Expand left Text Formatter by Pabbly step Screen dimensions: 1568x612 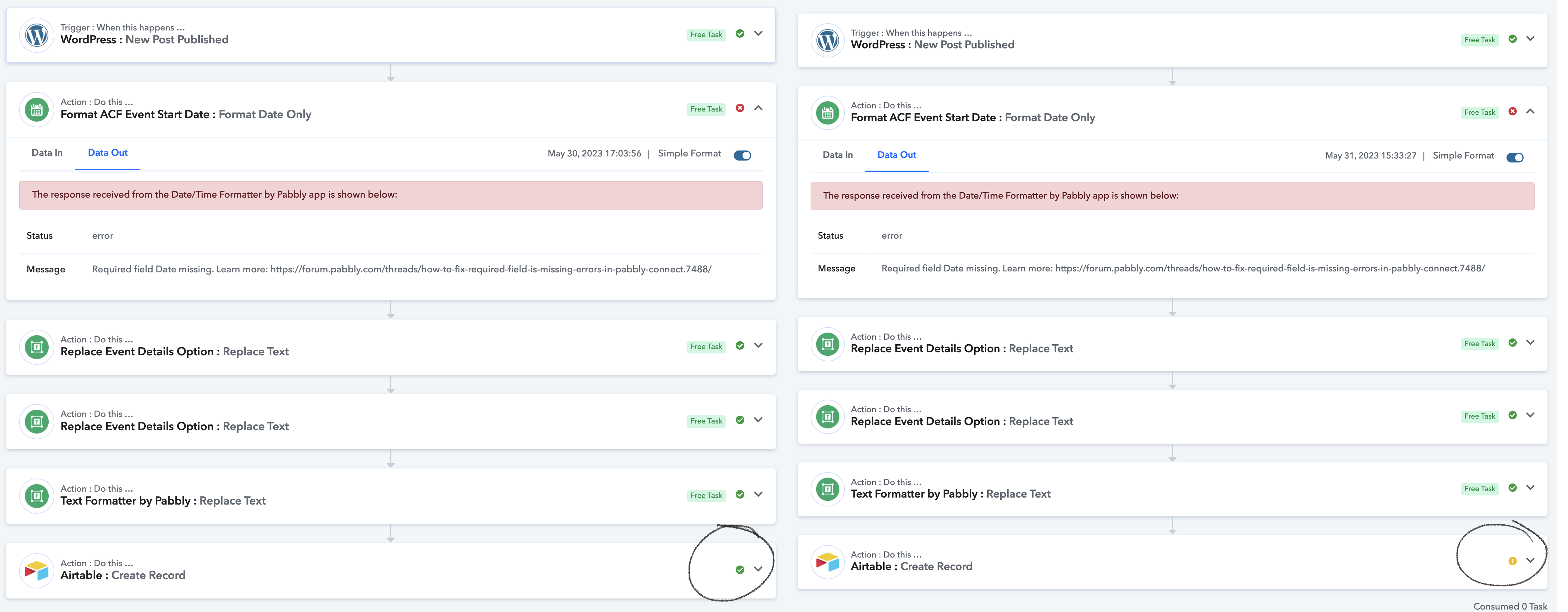click(758, 495)
